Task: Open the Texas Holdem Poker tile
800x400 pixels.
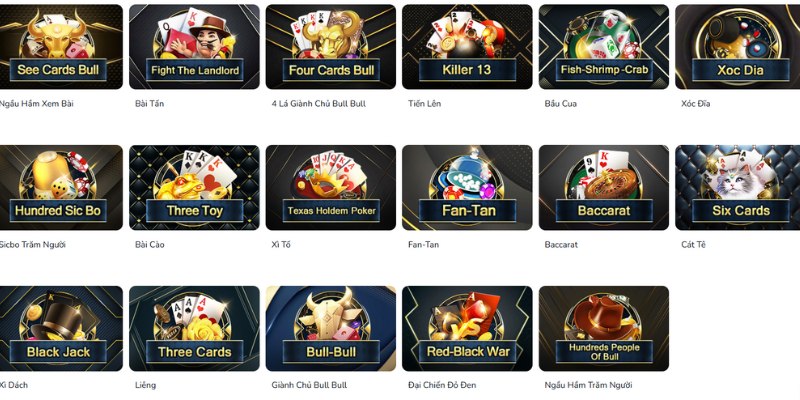Action: [x=331, y=188]
